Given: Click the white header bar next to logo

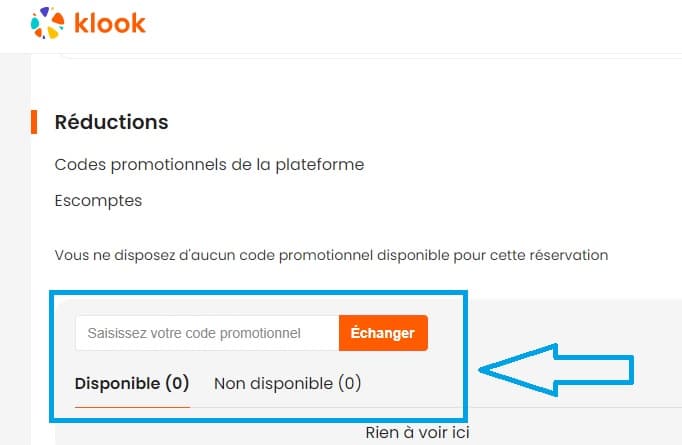Looking at the screenshot, I should pyautogui.click(x=400, y=24).
